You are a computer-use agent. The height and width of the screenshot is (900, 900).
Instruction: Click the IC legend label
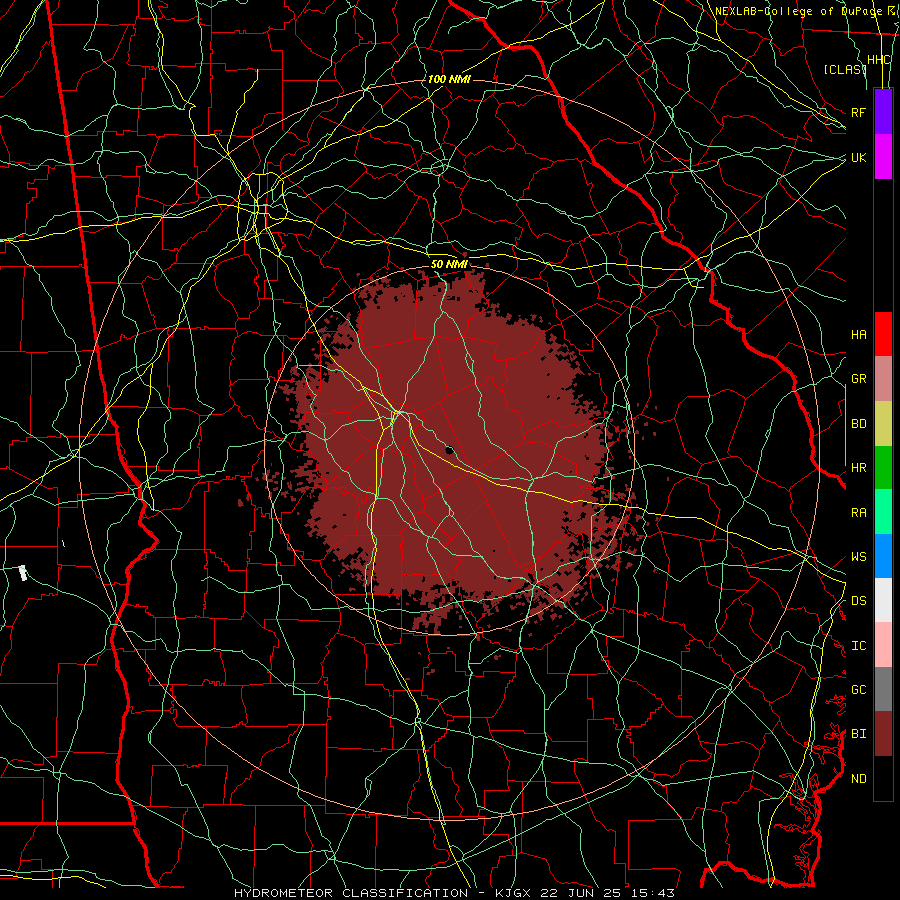858,645
